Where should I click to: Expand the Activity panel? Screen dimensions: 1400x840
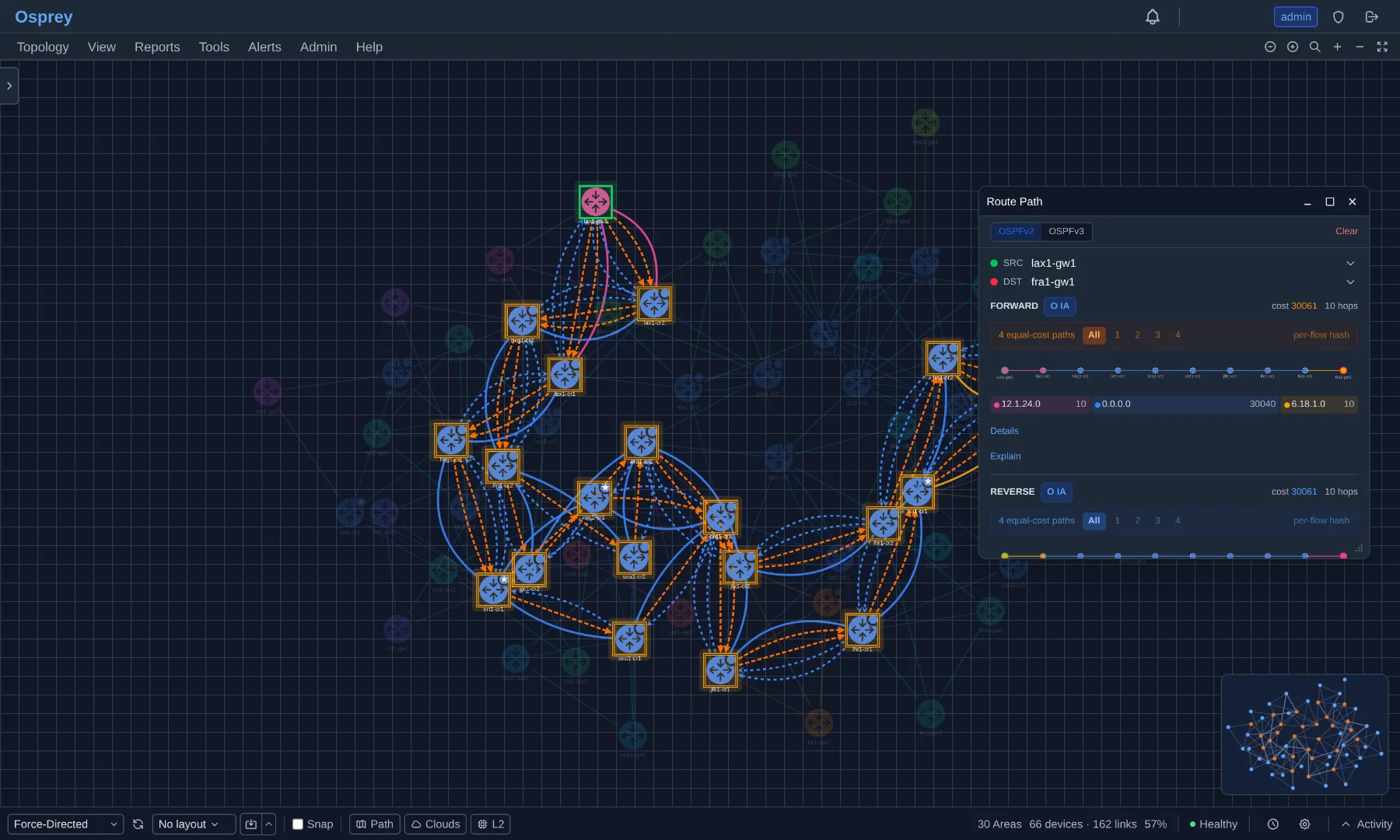pos(1367,824)
